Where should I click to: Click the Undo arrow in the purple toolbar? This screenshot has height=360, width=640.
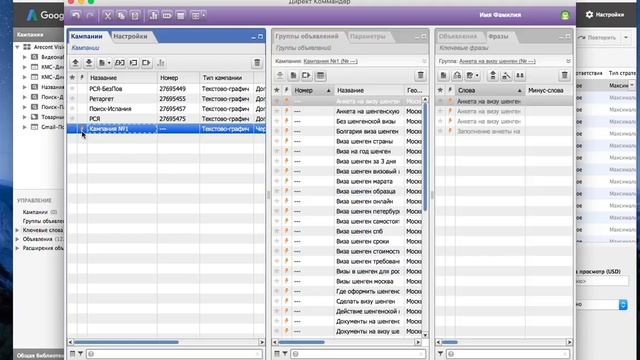(76, 16)
